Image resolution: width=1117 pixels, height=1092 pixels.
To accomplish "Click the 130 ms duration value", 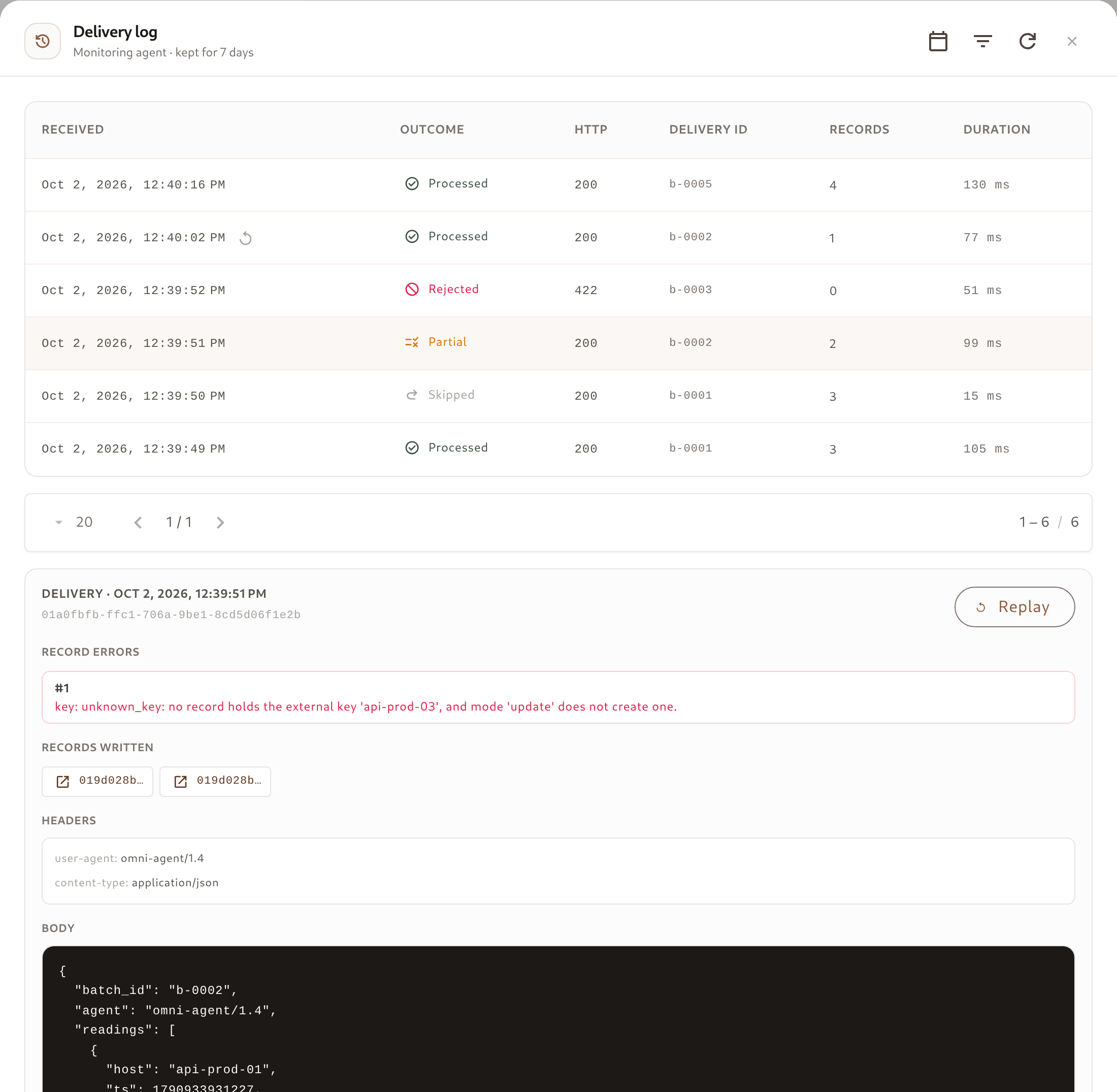I will (985, 185).
